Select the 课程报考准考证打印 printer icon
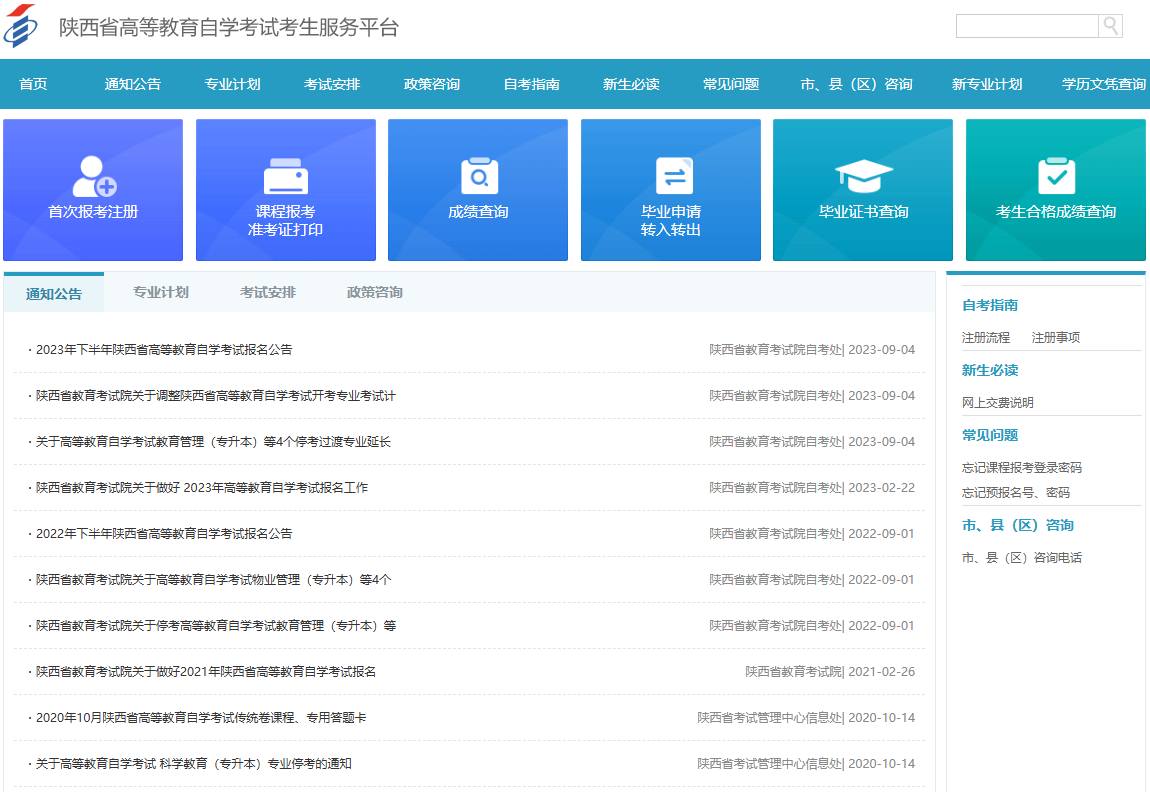This screenshot has height=792, width=1150. point(285,175)
